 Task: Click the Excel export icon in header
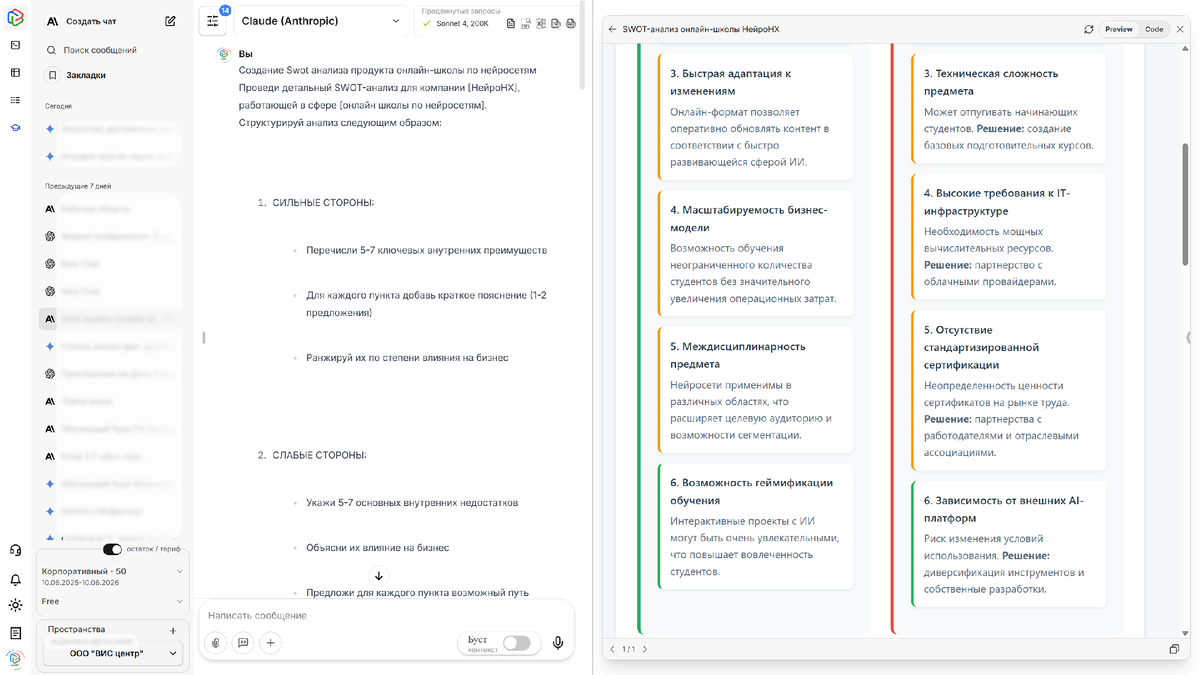[541, 24]
